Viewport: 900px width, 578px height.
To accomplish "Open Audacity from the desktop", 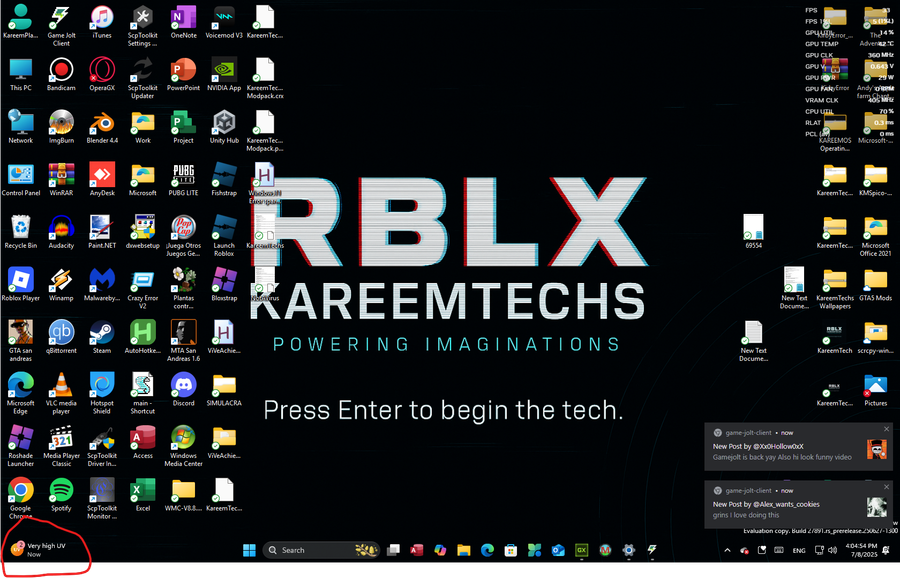I will [61, 232].
